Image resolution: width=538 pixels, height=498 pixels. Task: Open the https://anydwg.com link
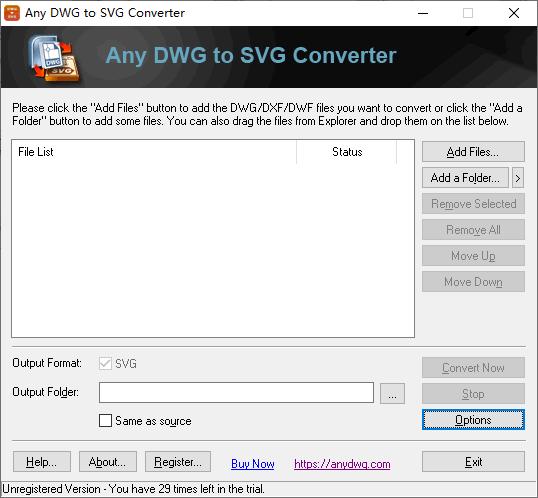(342, 464)
